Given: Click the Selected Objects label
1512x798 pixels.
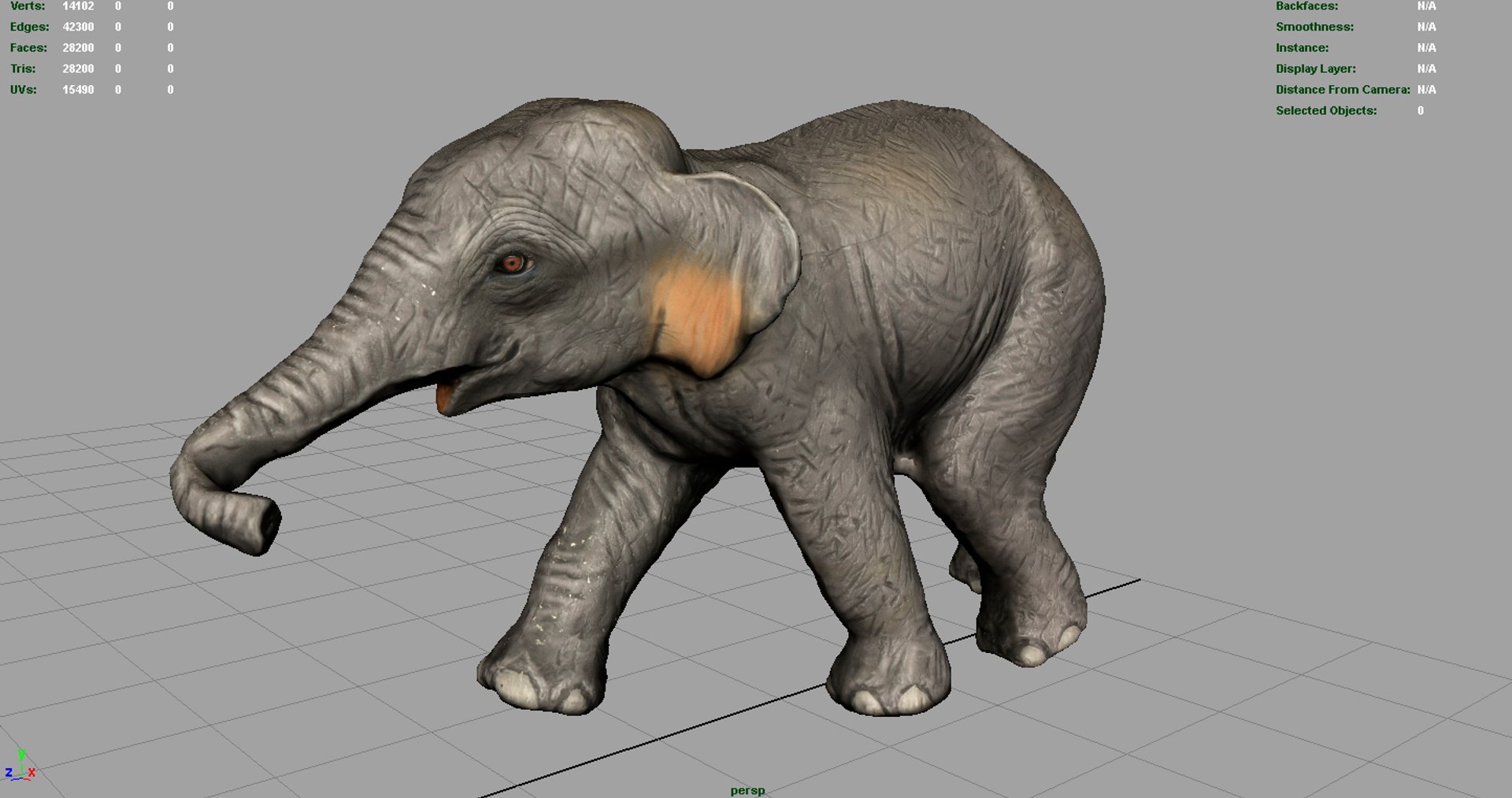Looking at the screenshot, I should point(1326,110).
